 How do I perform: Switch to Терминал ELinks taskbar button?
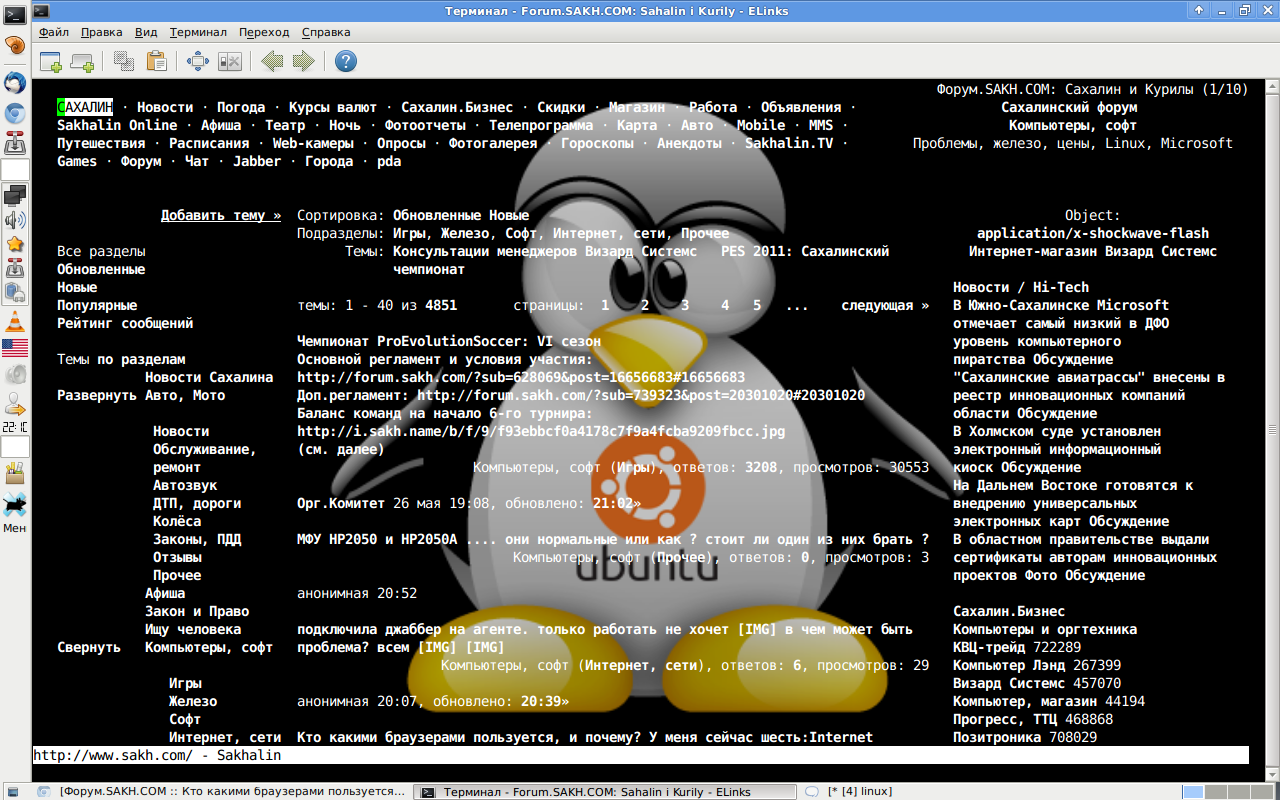click(x=605, y=791)
